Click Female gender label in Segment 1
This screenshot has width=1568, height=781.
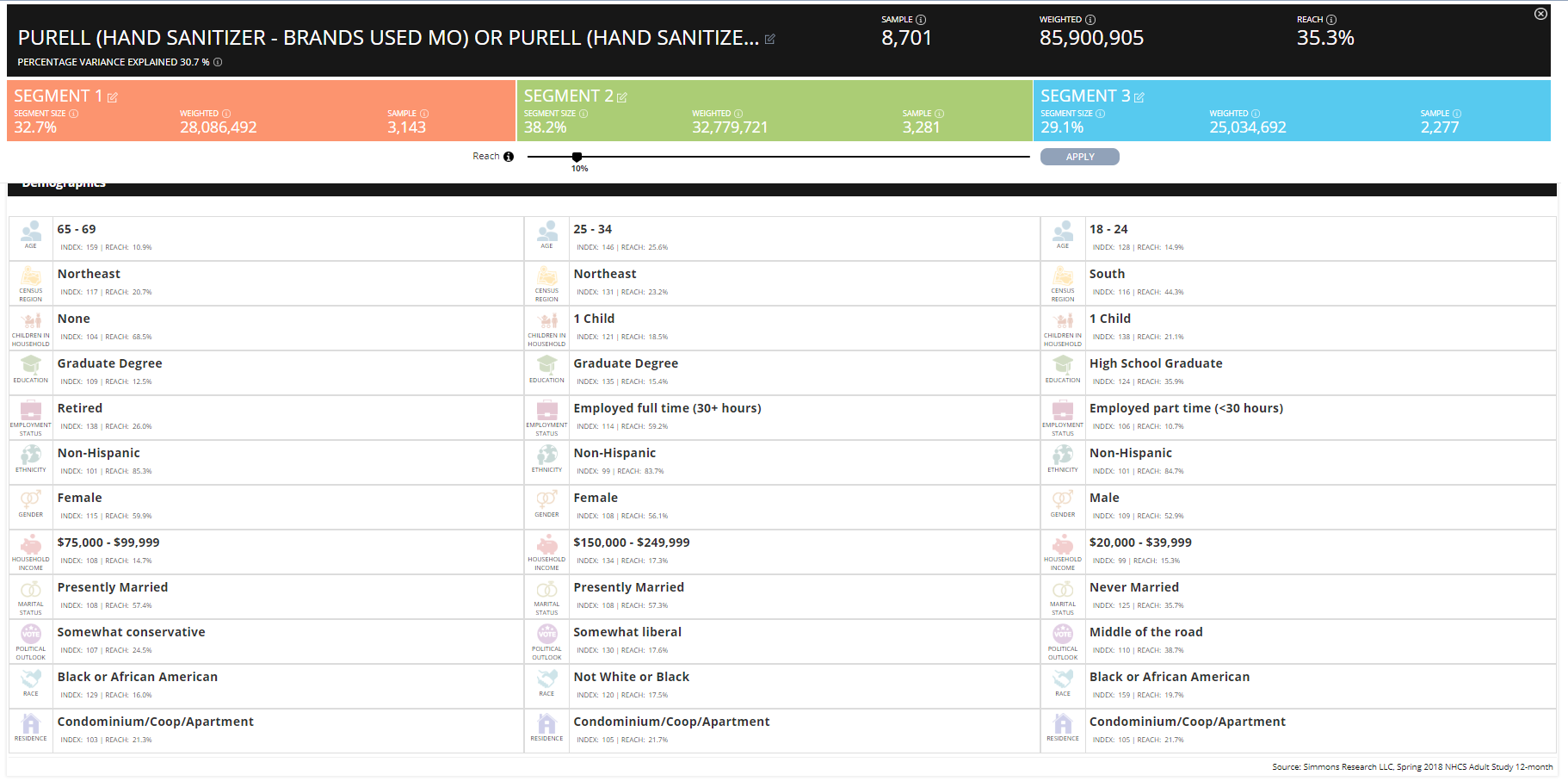(x=79, y=498)
